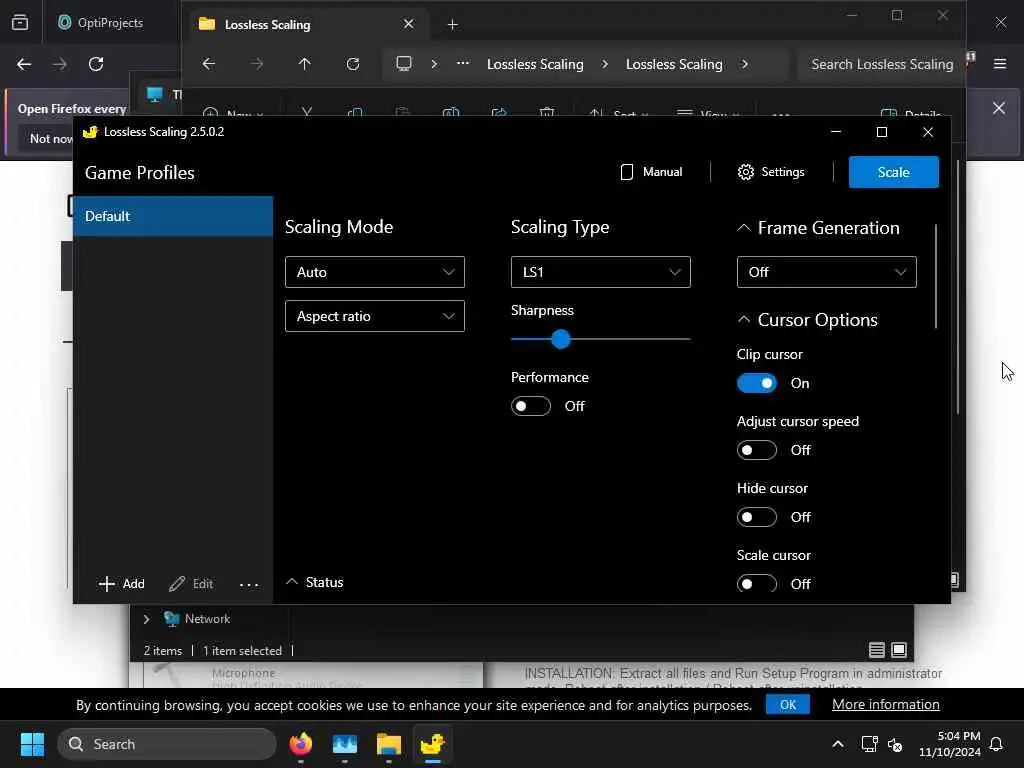Open the Scaling Type LS1 dropdown
Viewport: 1024px width, 768px height.
(600, 272)
